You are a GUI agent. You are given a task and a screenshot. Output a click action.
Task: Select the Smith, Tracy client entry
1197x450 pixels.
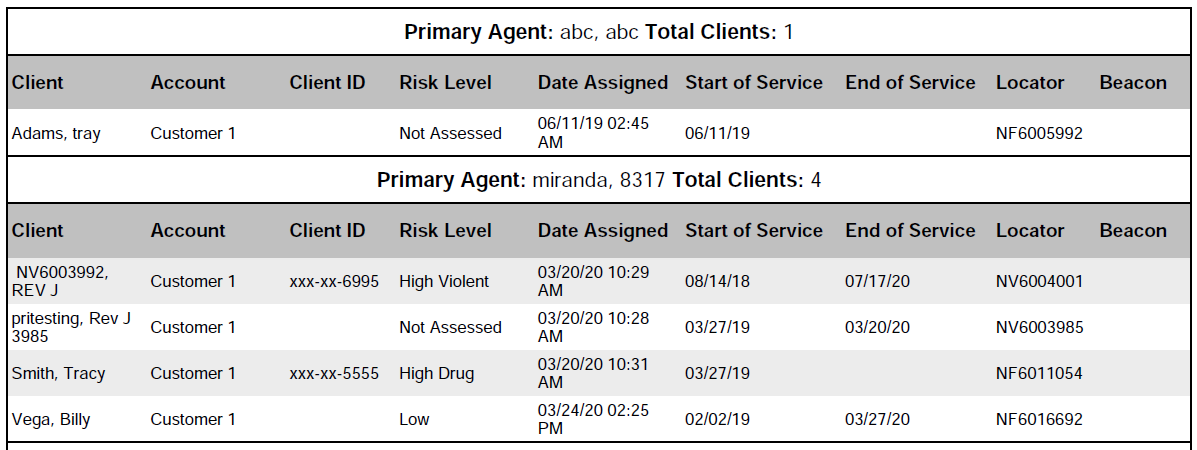pos(58,374)
